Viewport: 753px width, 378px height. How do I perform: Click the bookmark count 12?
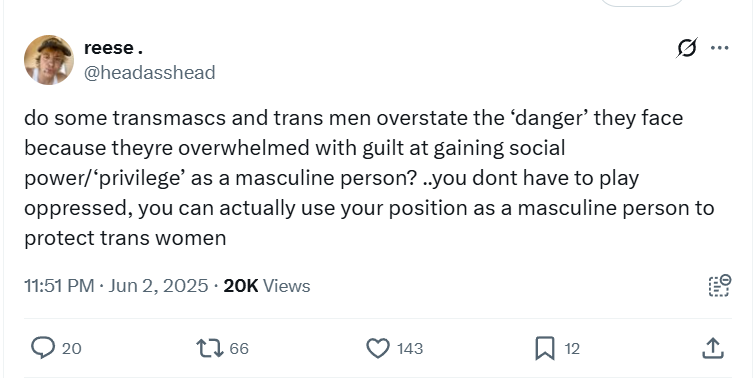572,348
